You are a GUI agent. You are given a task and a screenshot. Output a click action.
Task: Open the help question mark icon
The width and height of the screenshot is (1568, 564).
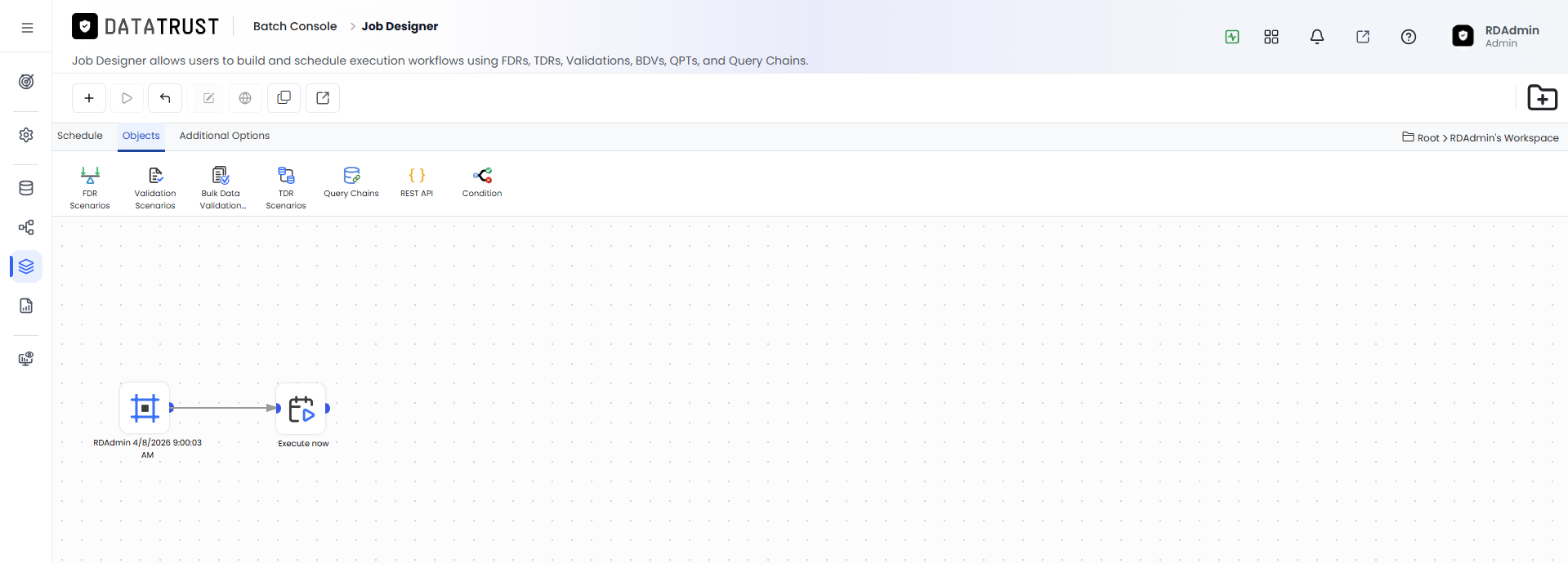tap(1409, 37)
